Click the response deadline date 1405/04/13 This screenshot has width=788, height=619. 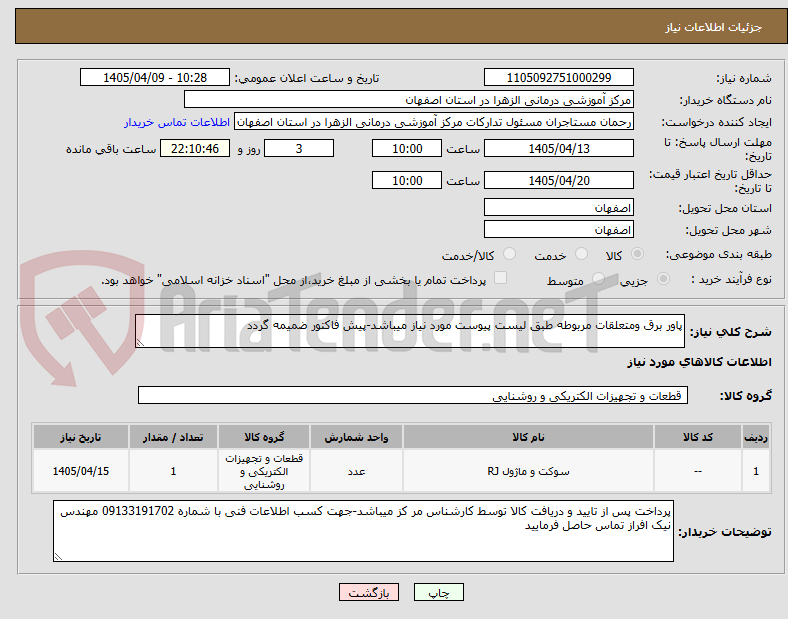point(559,148)
